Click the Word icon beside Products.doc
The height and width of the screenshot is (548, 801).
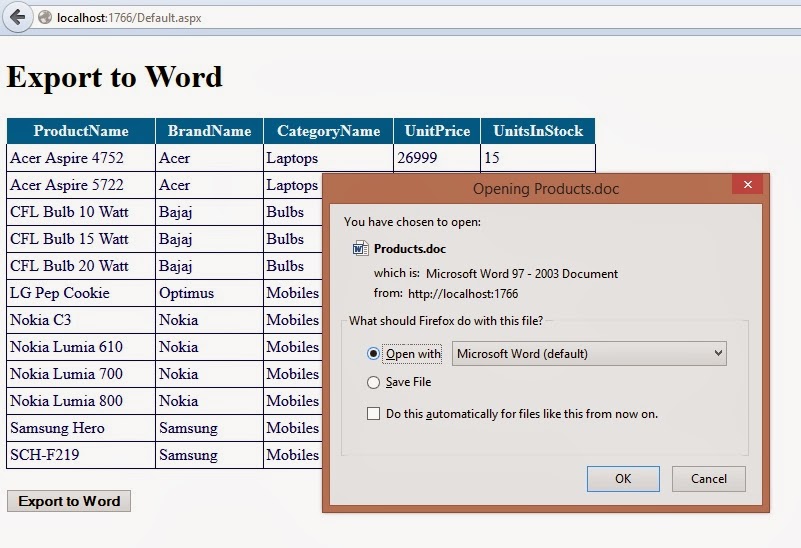[360, 249]
